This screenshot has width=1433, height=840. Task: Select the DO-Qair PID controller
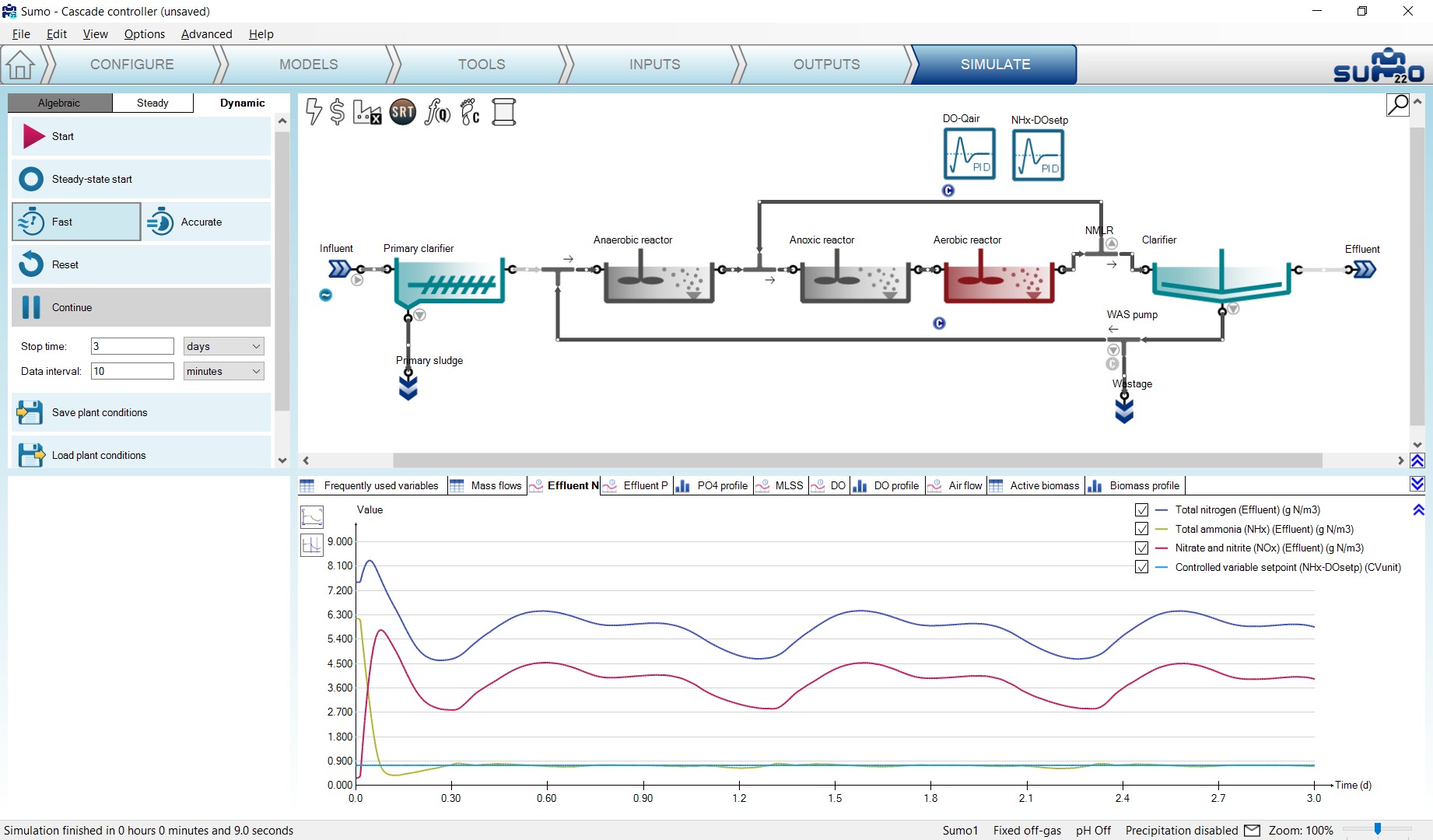(969, 154)
